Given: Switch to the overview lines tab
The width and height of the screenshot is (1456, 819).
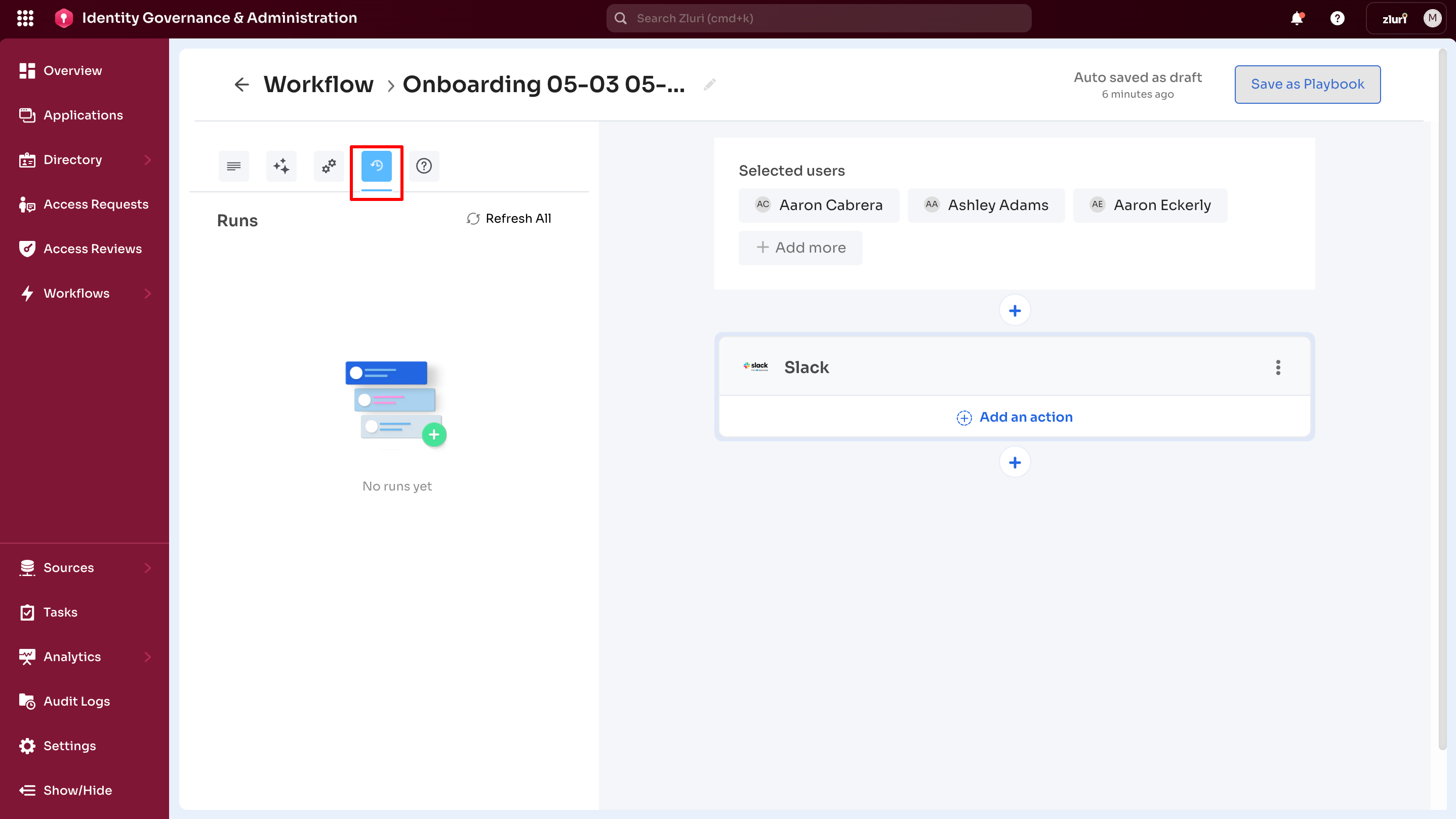Looking at the screenshot, I should (233, 166).
